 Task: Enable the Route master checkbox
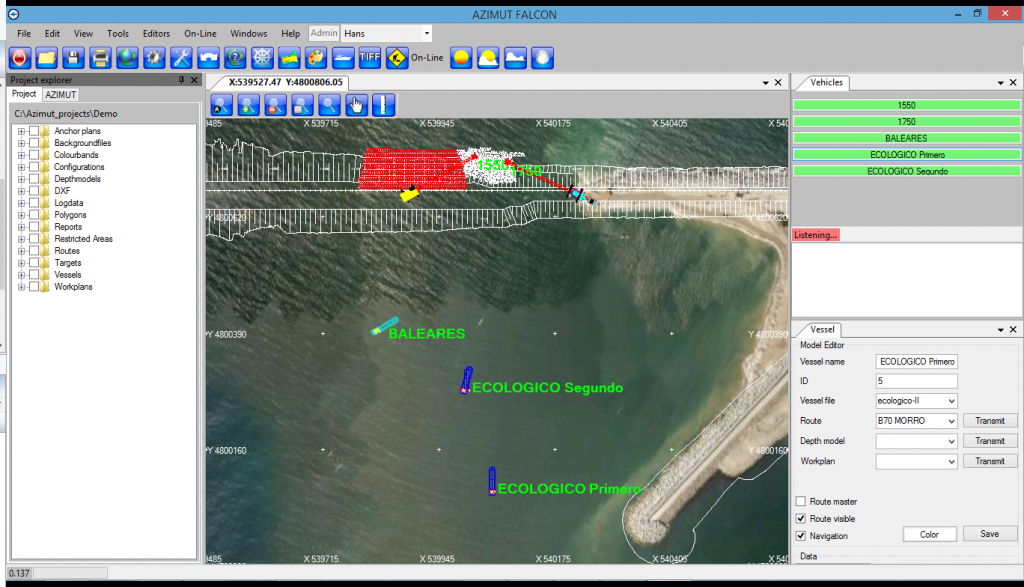pyautogui.click(x=801, y=501)
